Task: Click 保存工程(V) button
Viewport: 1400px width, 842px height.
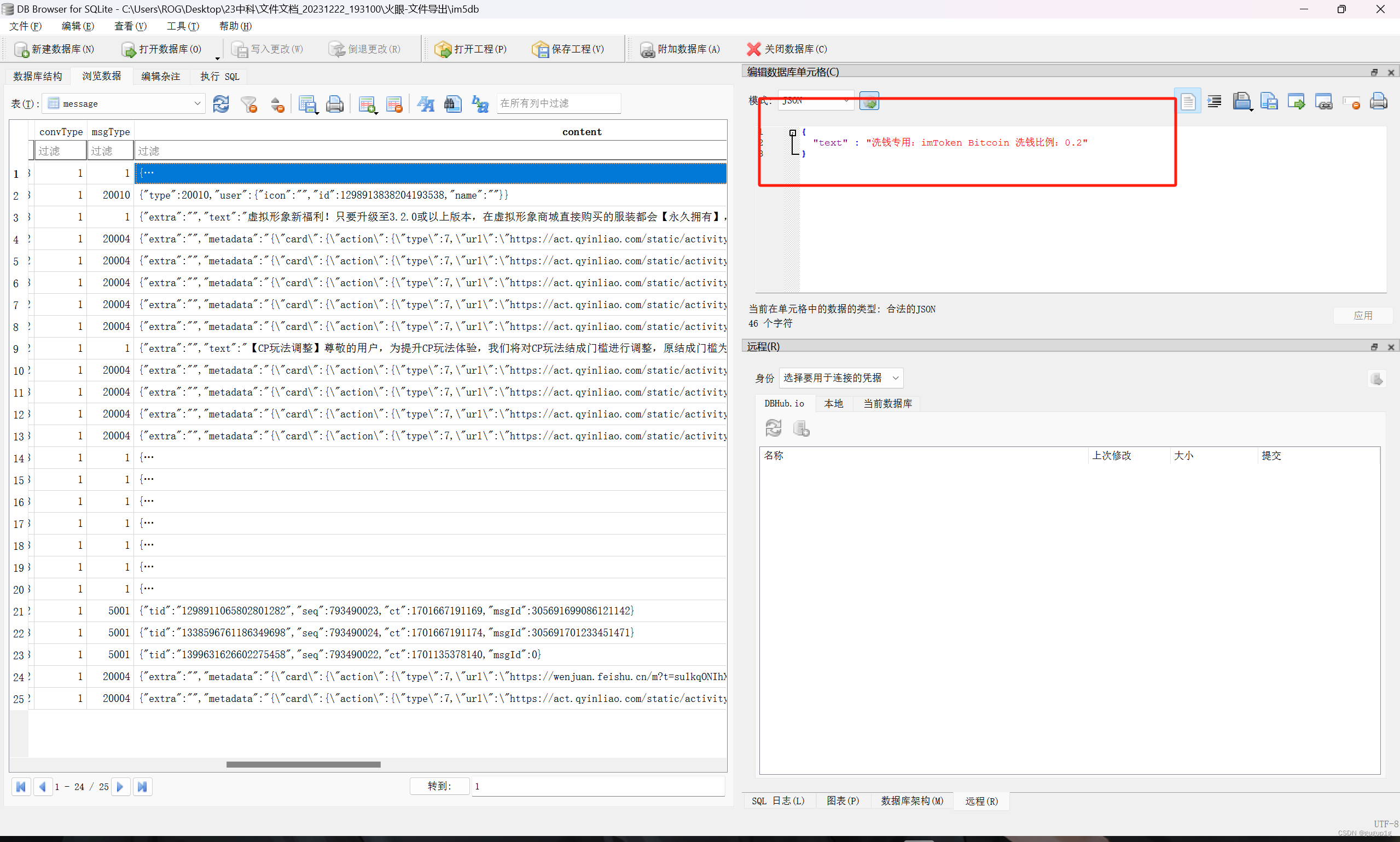Action: click(568, 49)
